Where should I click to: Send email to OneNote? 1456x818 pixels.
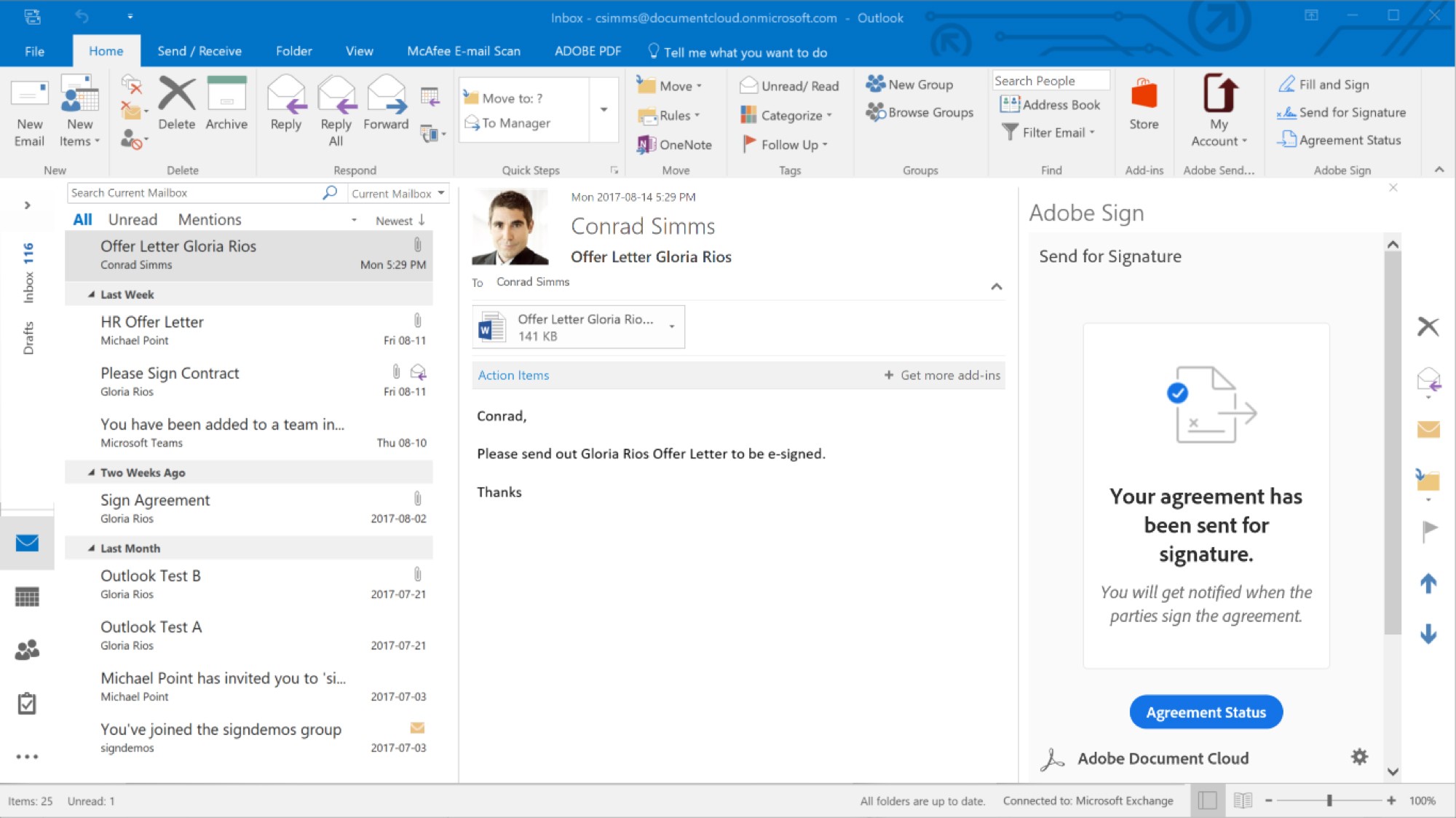click(676, 144)
